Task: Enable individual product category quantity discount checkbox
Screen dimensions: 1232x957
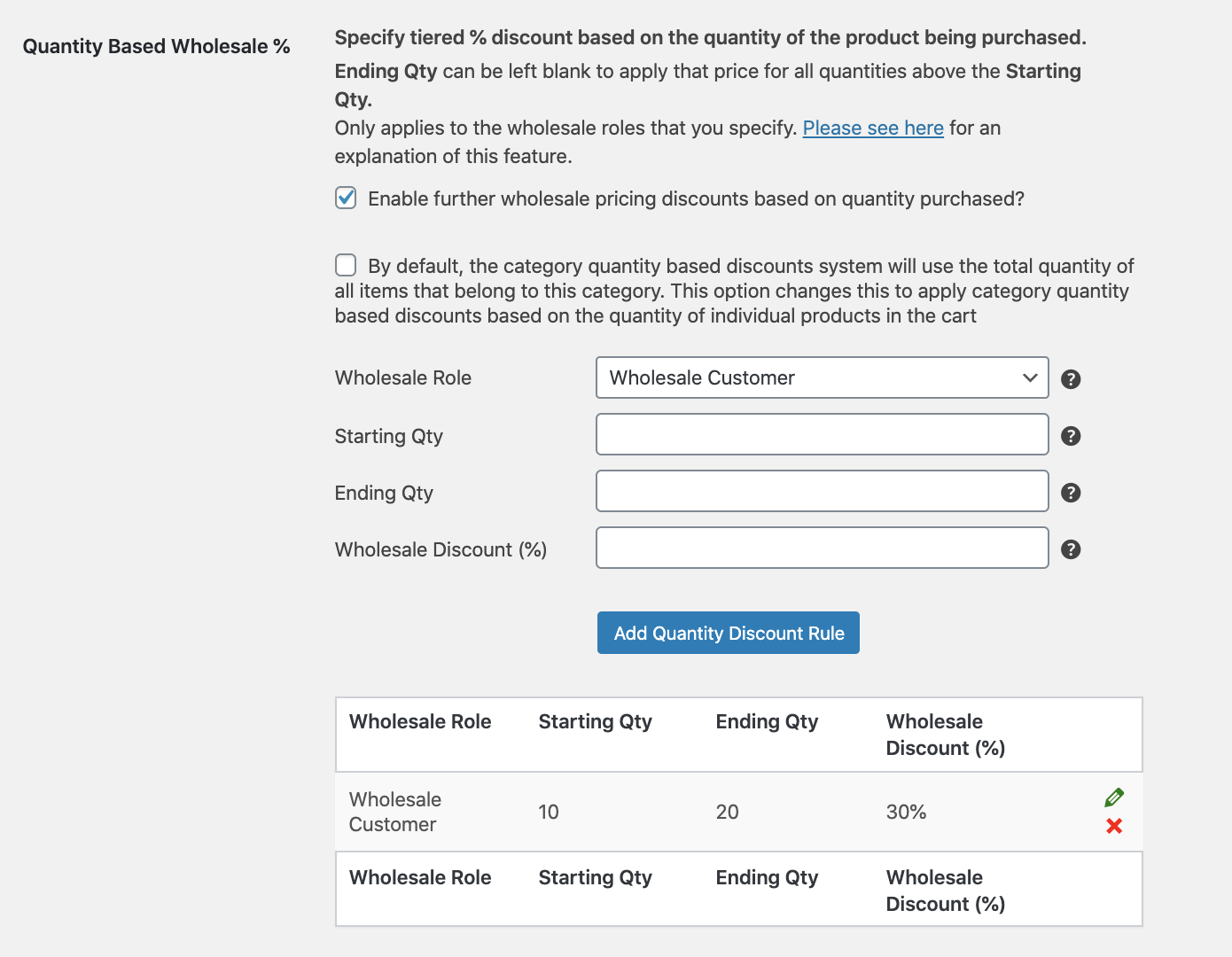Action: click(346, 265)
